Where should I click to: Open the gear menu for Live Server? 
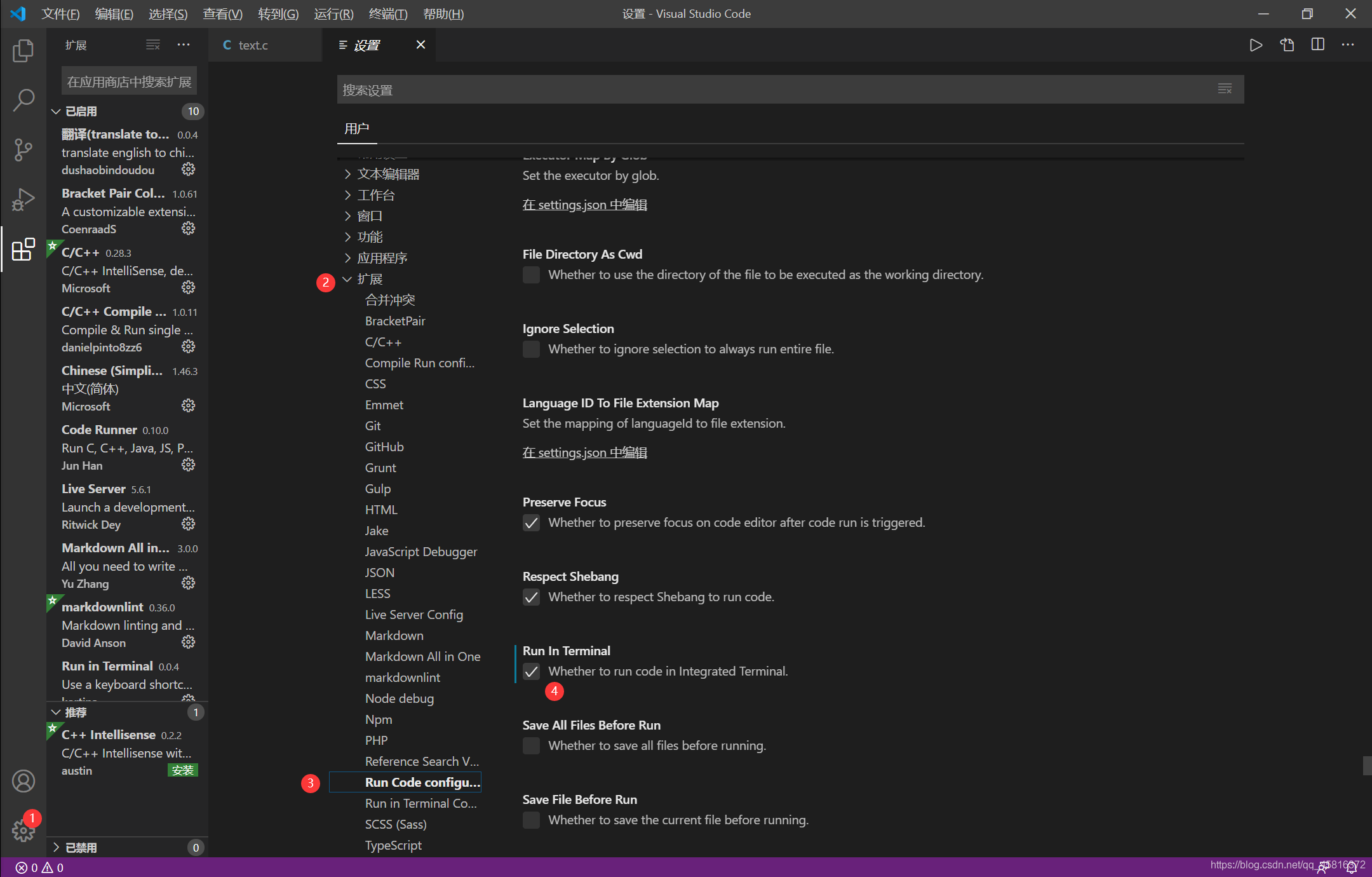tap(189, 524)
